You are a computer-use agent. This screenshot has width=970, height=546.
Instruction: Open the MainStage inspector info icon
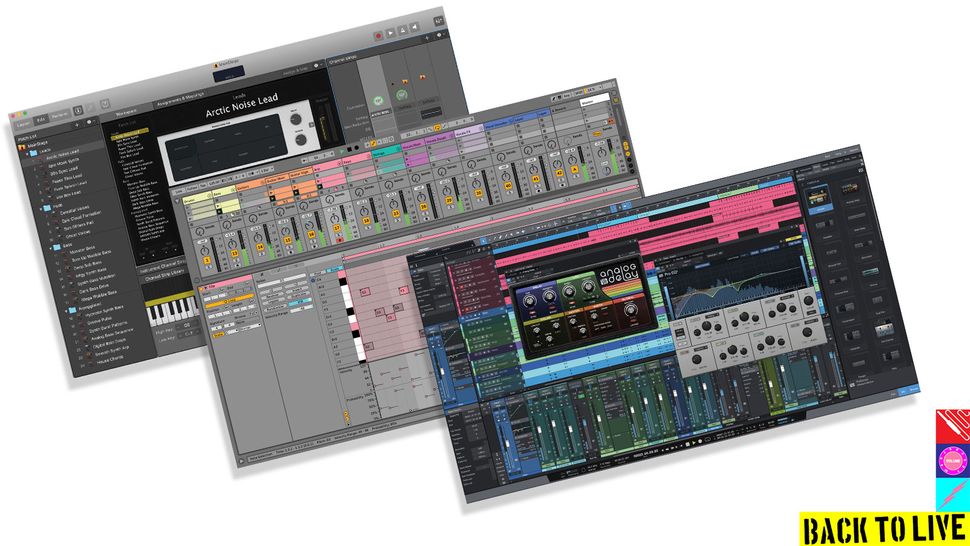pyautogui.click(x=77, y=111)
